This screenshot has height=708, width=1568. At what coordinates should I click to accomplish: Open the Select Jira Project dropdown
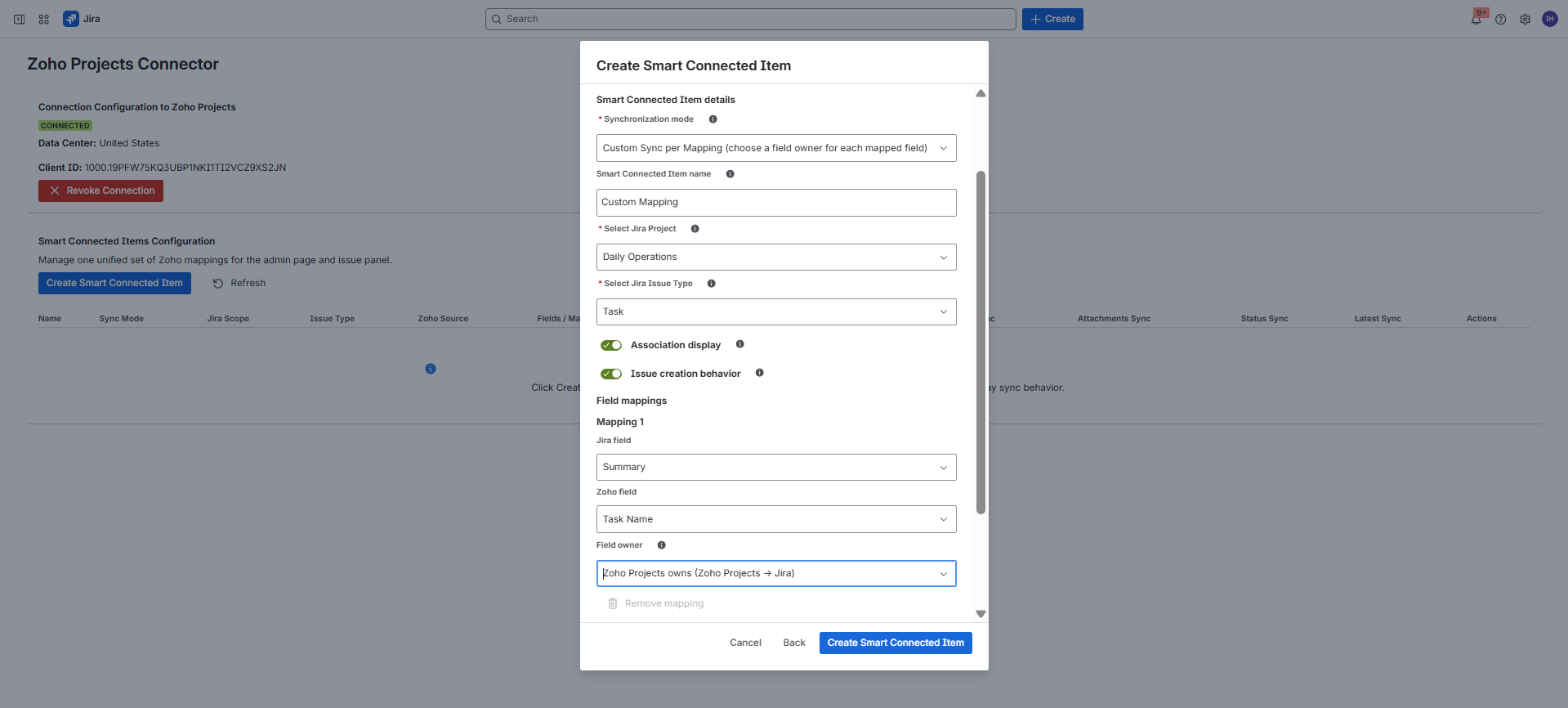(776, 257)
